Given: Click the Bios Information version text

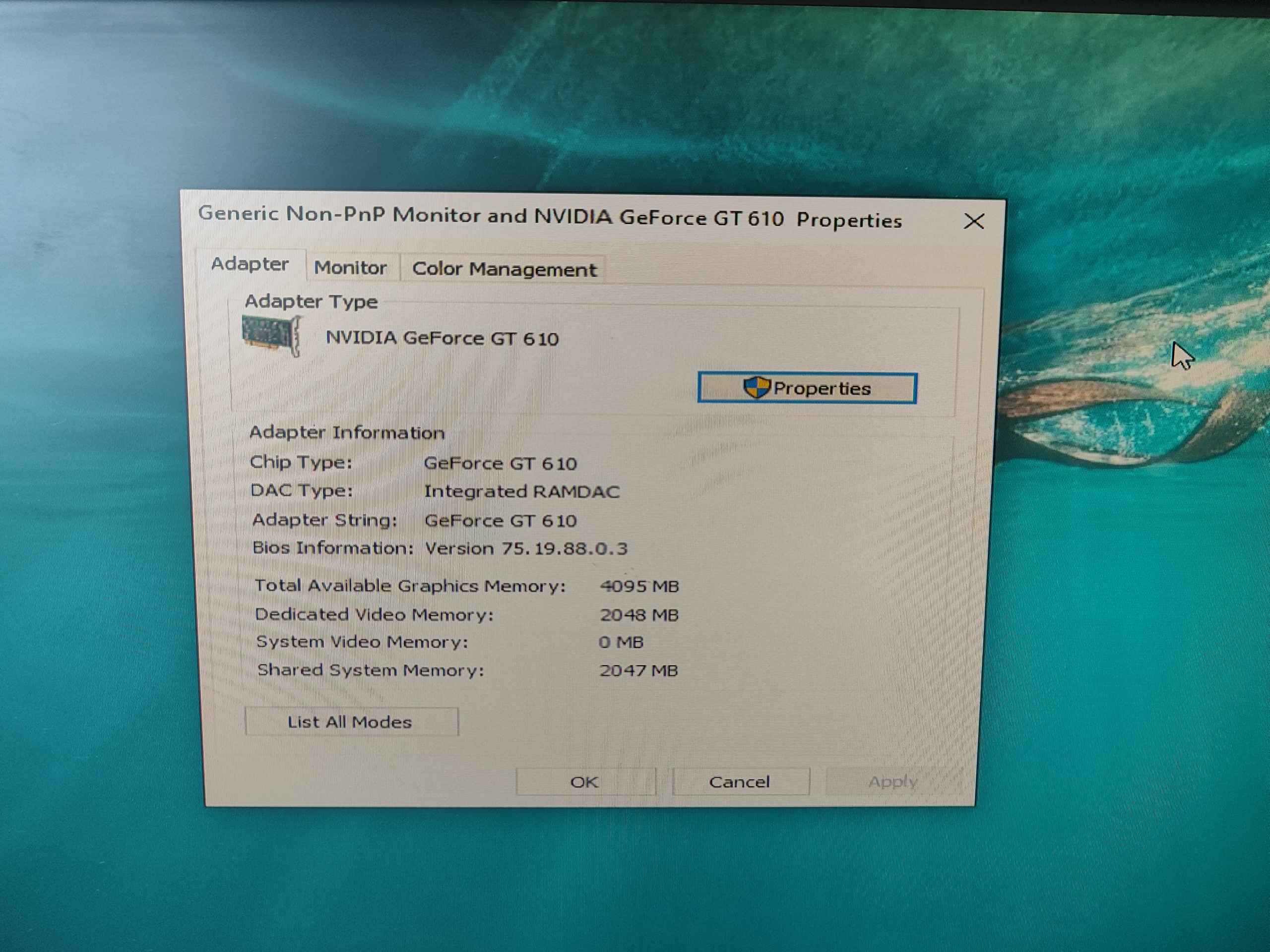Looking at the screenshot, I should point(526,548).
